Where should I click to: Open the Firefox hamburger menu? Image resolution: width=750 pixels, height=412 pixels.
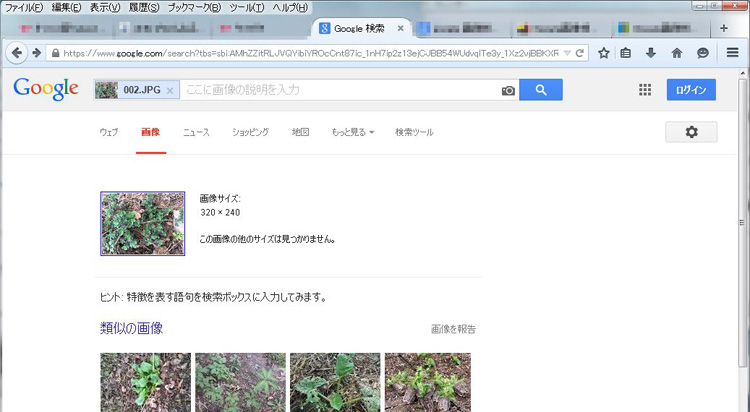tap(732, 53)
